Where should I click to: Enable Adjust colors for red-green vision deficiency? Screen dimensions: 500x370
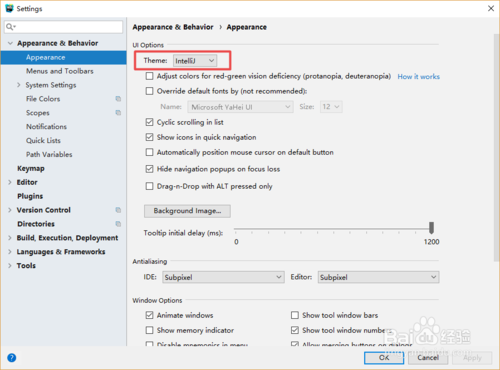coord(149,76)
